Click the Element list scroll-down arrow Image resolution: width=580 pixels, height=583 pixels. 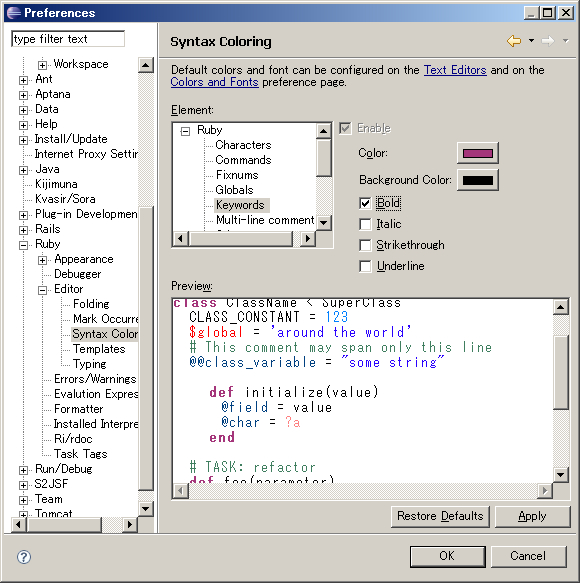pyautogui.click(x=323, y=223)
